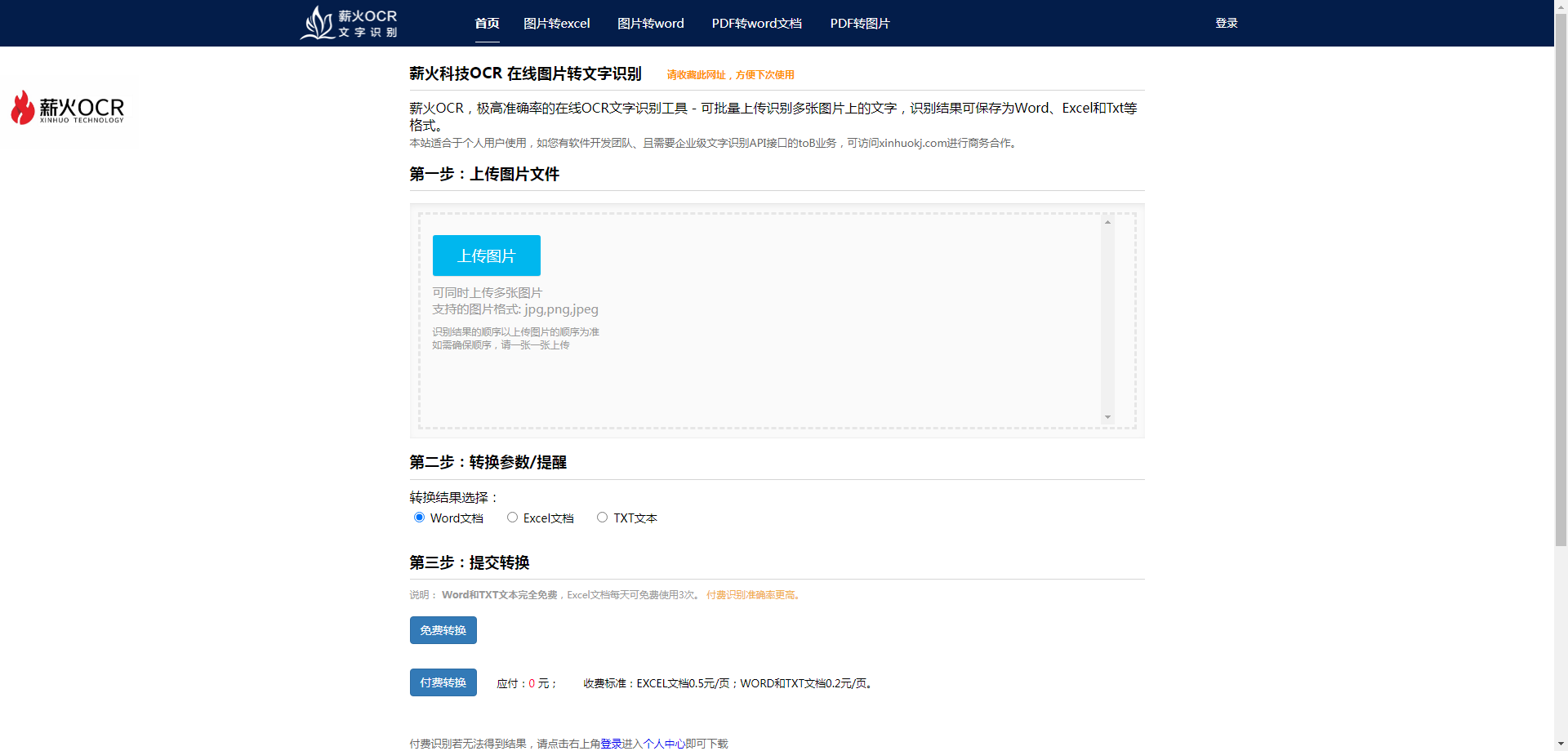Click the 转换结果选择 label
The width and height of the screenshot is (1568, 751).
click(x=453, y=497)
